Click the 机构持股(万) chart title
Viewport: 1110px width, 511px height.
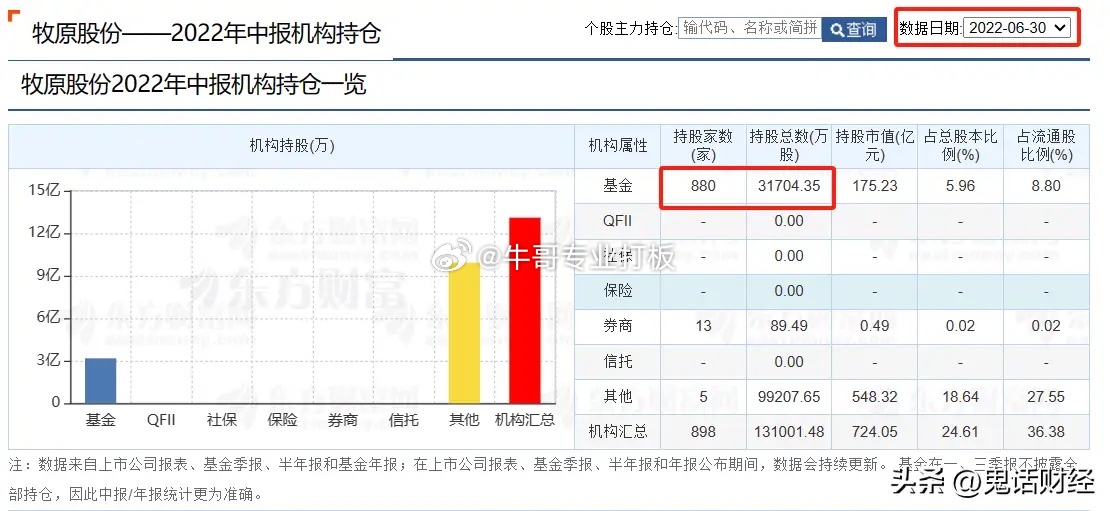292,146
